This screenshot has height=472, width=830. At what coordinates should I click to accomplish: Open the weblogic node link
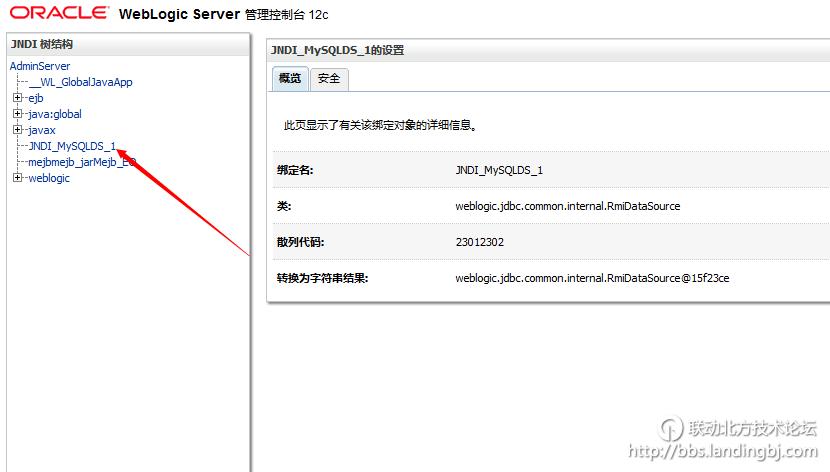click(x=49, y=178)
